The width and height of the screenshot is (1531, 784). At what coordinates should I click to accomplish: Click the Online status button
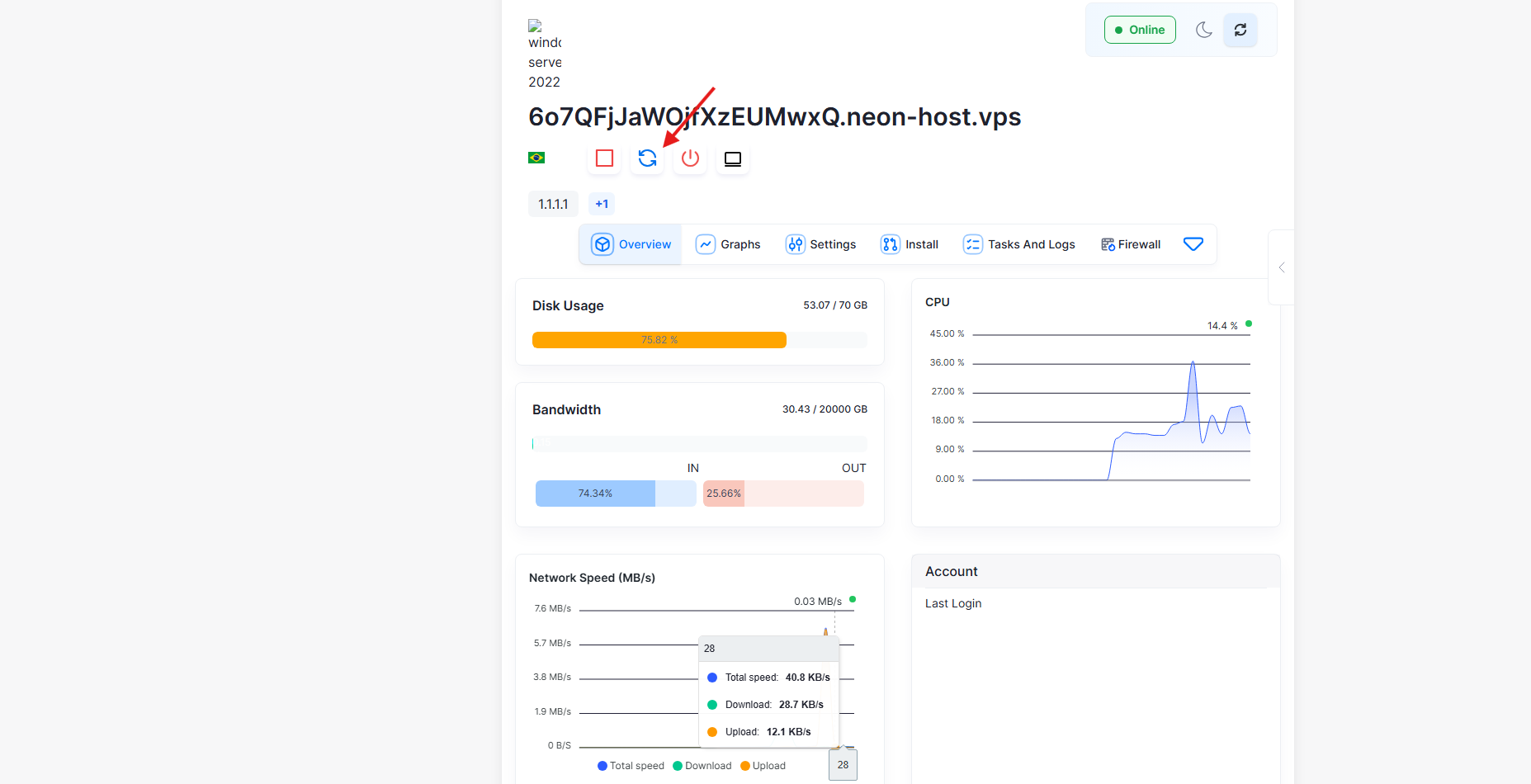tap(1140, 30)
